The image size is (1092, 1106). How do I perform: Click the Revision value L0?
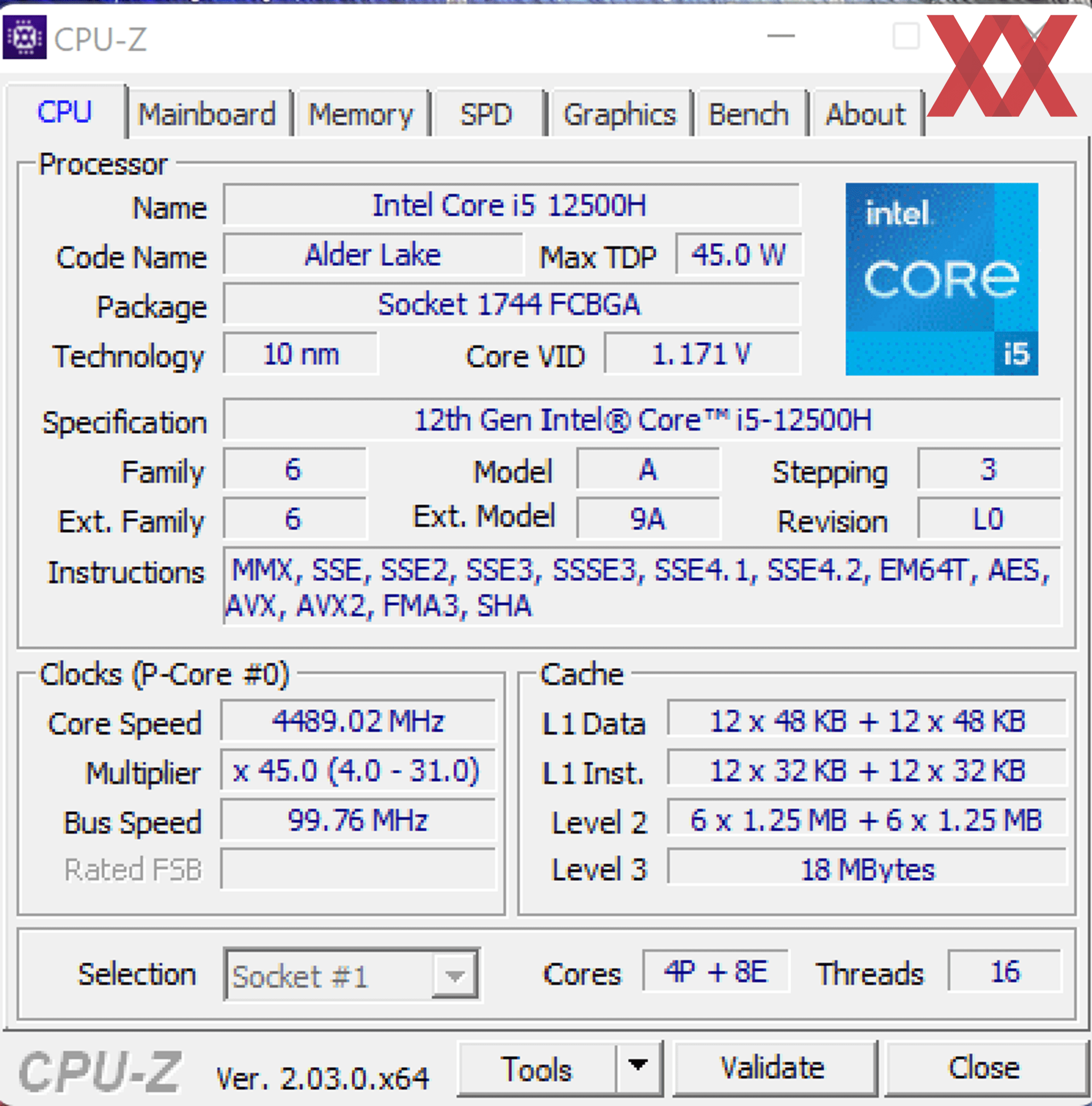tap(989, 519)
